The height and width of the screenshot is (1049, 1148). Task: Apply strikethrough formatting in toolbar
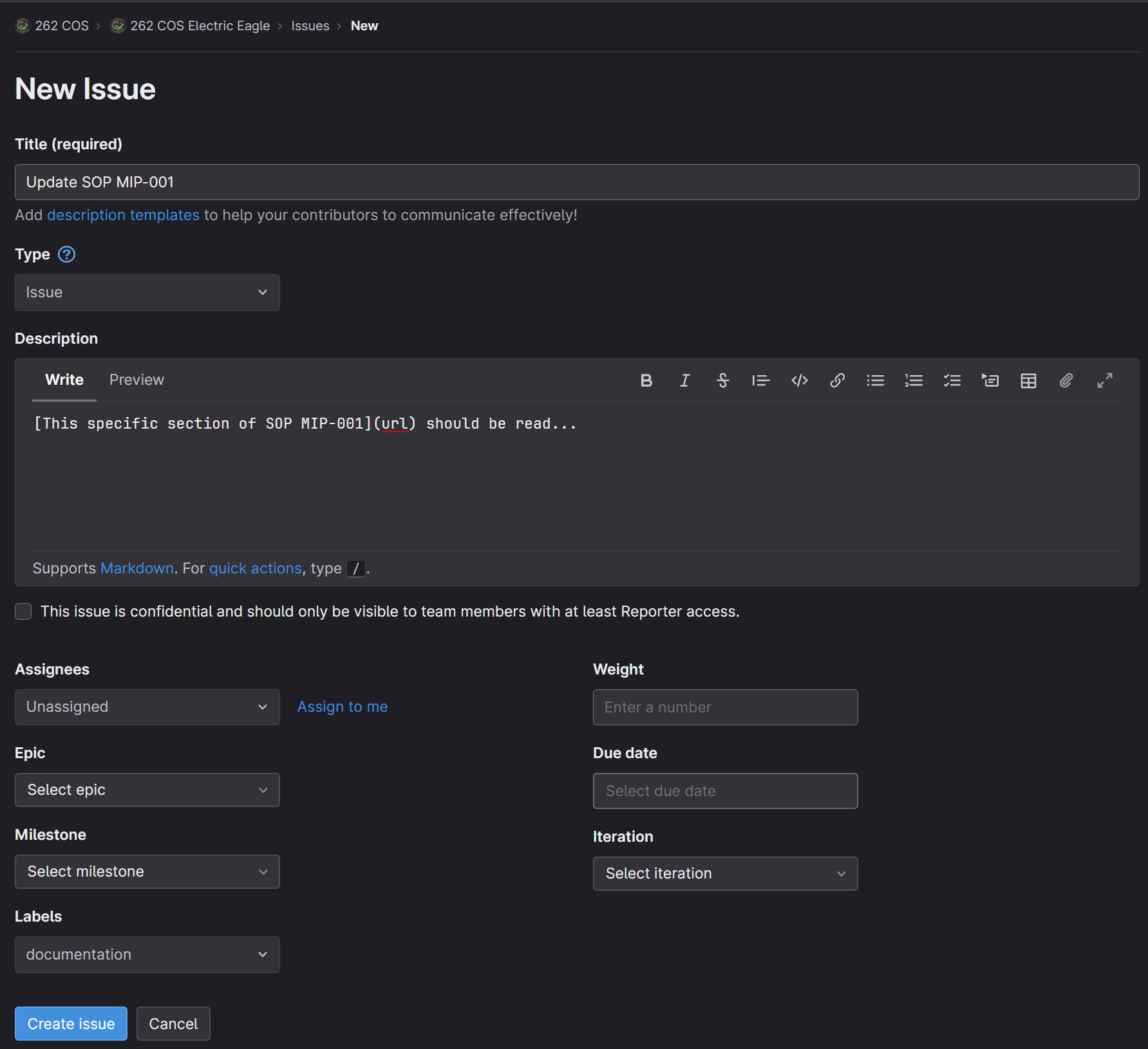(x=723, y=380)
